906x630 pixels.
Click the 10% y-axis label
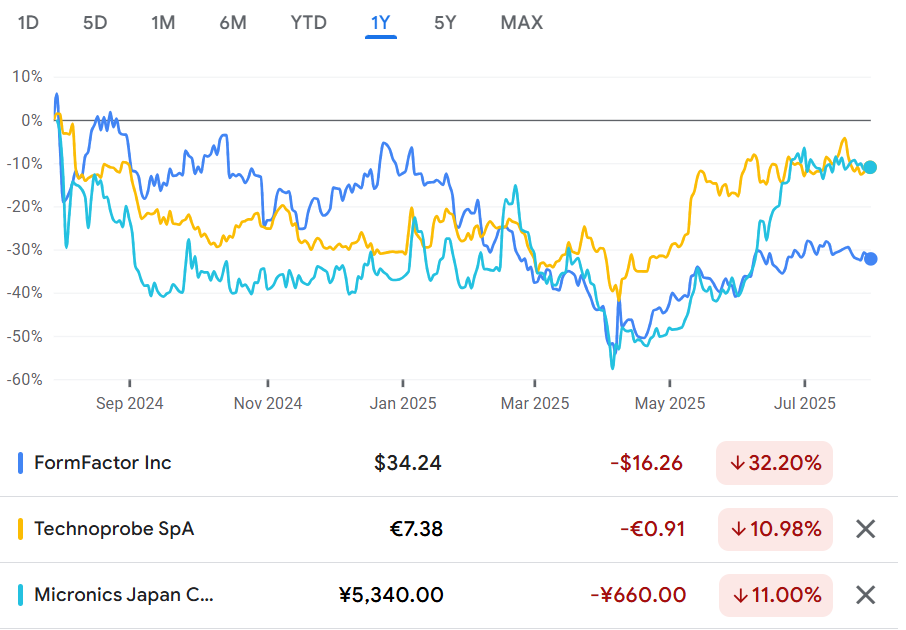click(x=27, y=77)
